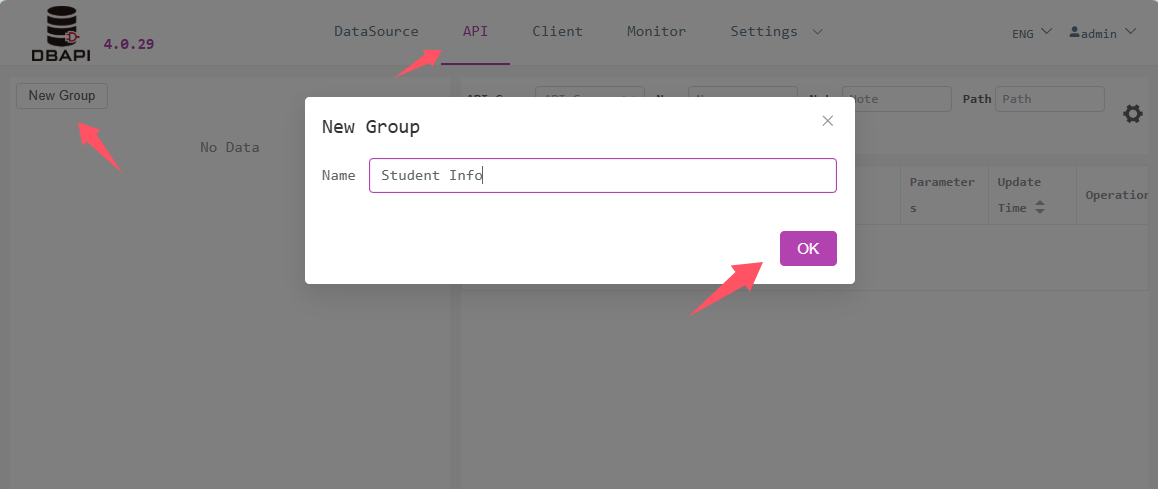The width and height of the screenshot is (1158, 489).
Task: Click the DBAPI database logo
Action: pyautogui.click(x=61, y=33)
